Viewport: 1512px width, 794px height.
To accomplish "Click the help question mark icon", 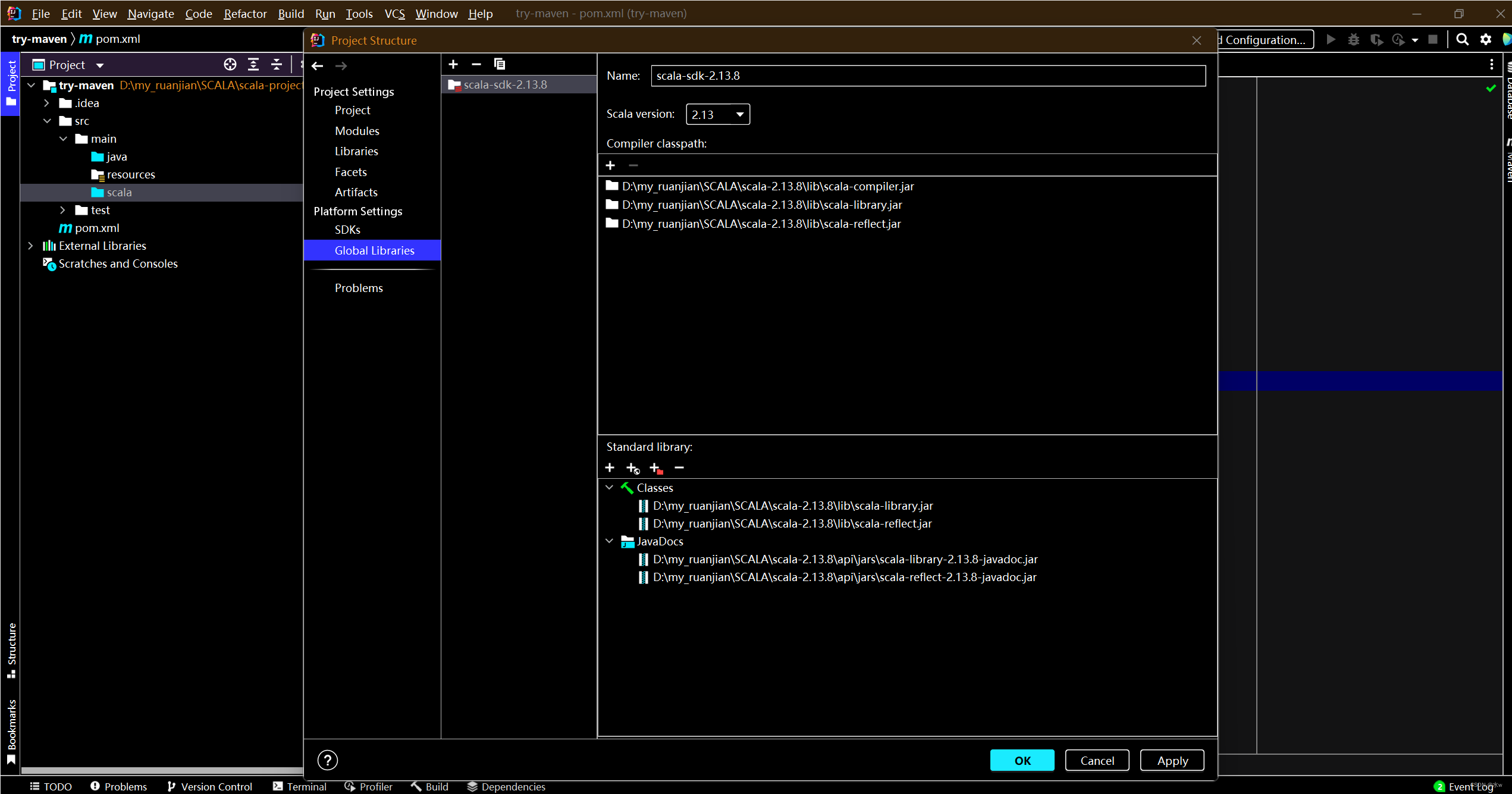I will pos(327,760).
